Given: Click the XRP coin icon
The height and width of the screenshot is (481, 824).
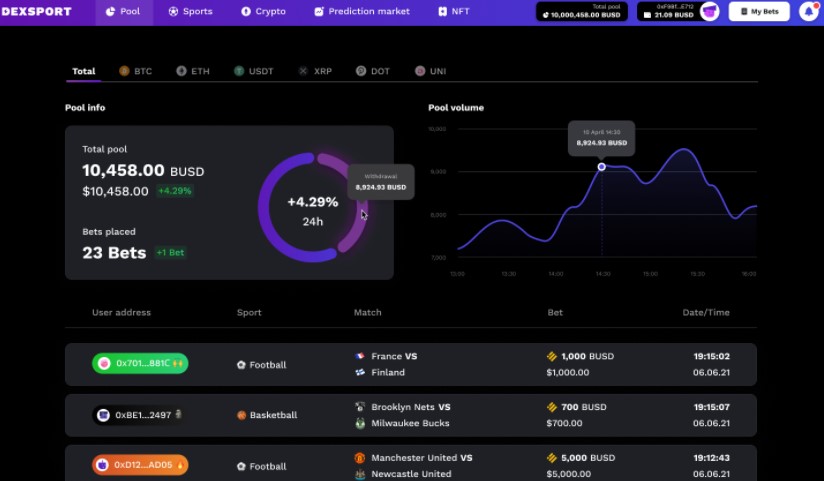Looking at the screenshot, I should coord(303,71).
